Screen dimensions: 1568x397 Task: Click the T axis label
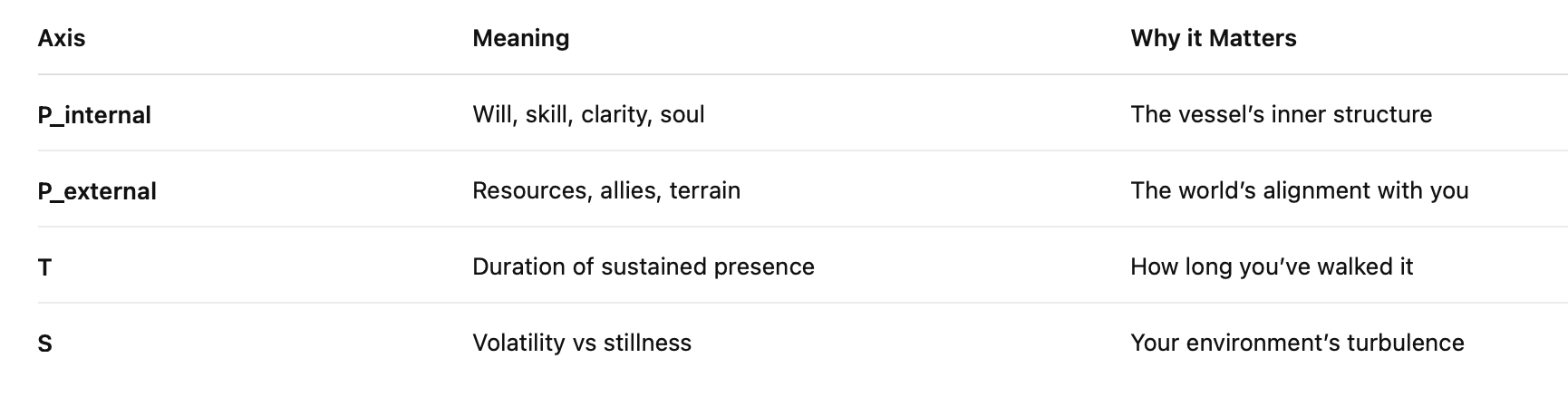coord(45,267)
